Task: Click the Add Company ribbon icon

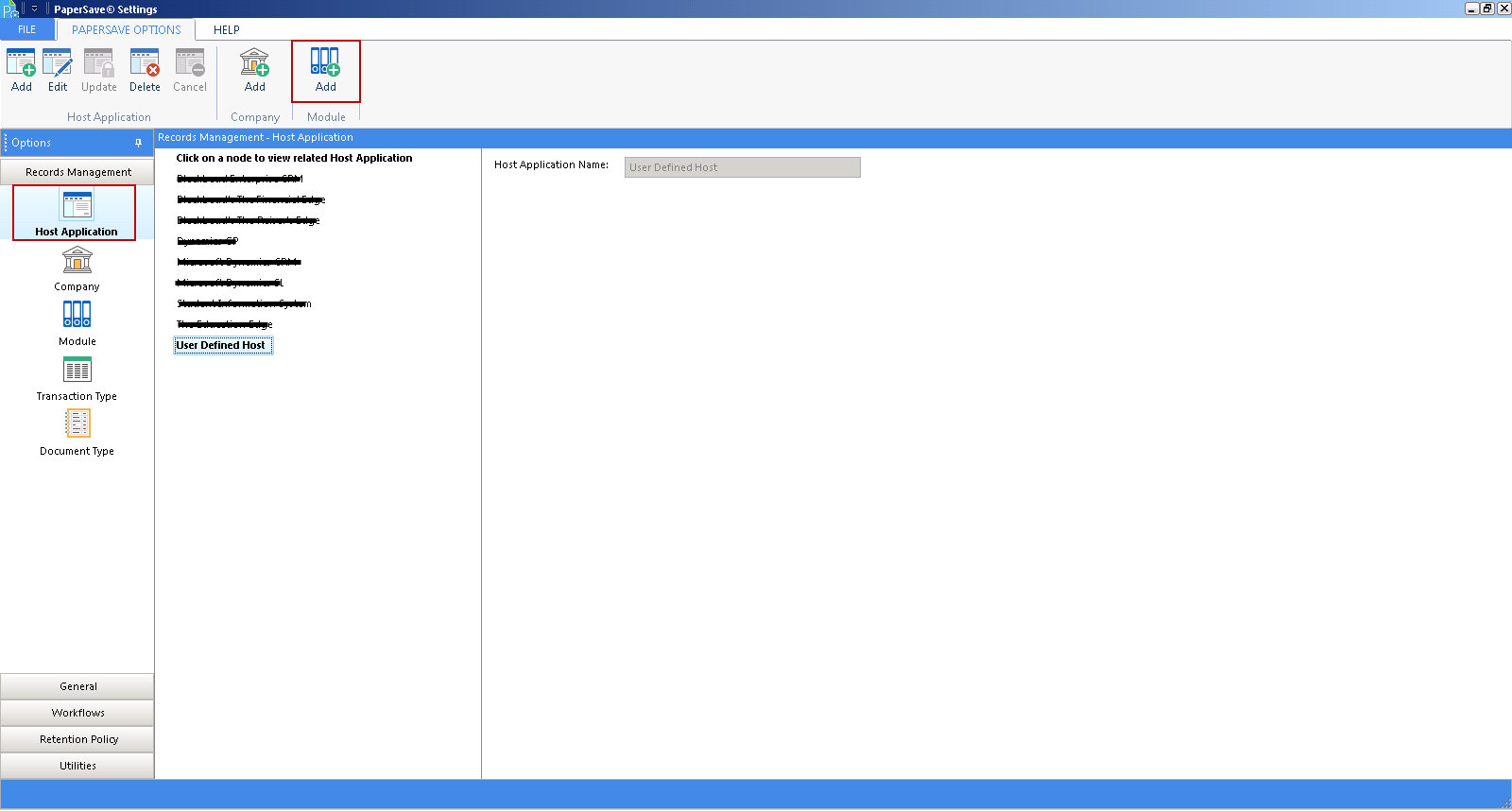Action: [255, 71]
